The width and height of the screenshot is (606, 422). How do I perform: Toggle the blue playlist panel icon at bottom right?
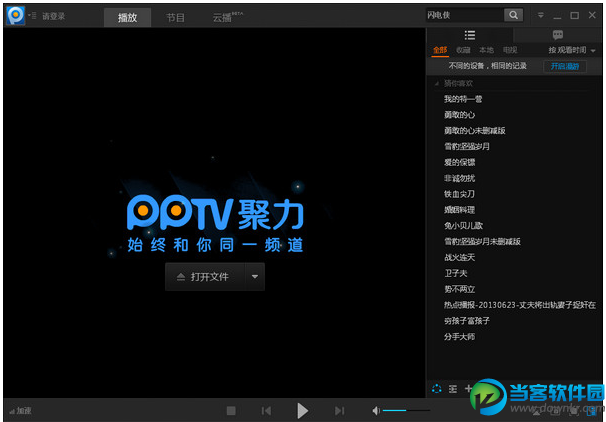[591, 413]
